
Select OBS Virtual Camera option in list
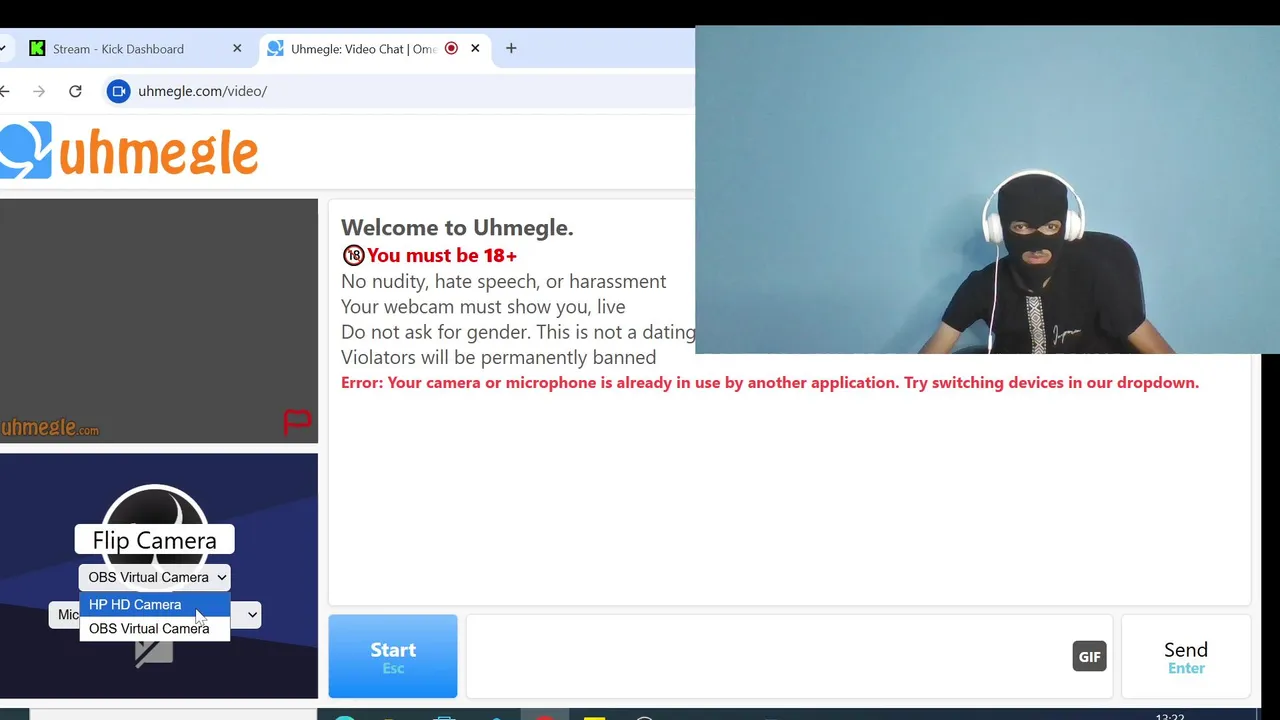[x=155, y=628]
